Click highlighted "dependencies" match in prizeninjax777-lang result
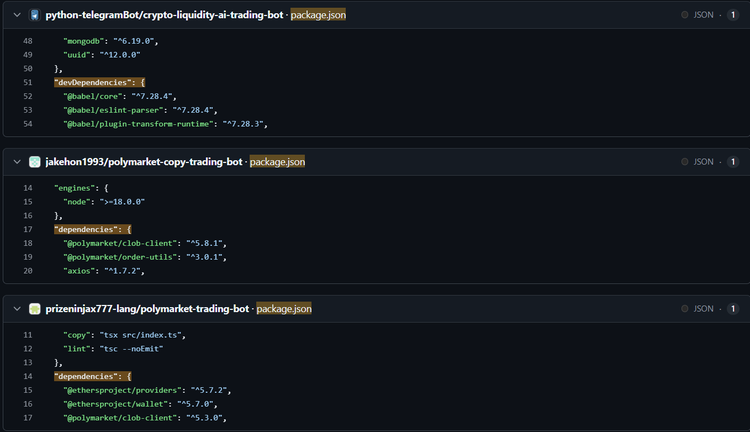The width and height of the screenshot is (750, 432). (93, 376)
